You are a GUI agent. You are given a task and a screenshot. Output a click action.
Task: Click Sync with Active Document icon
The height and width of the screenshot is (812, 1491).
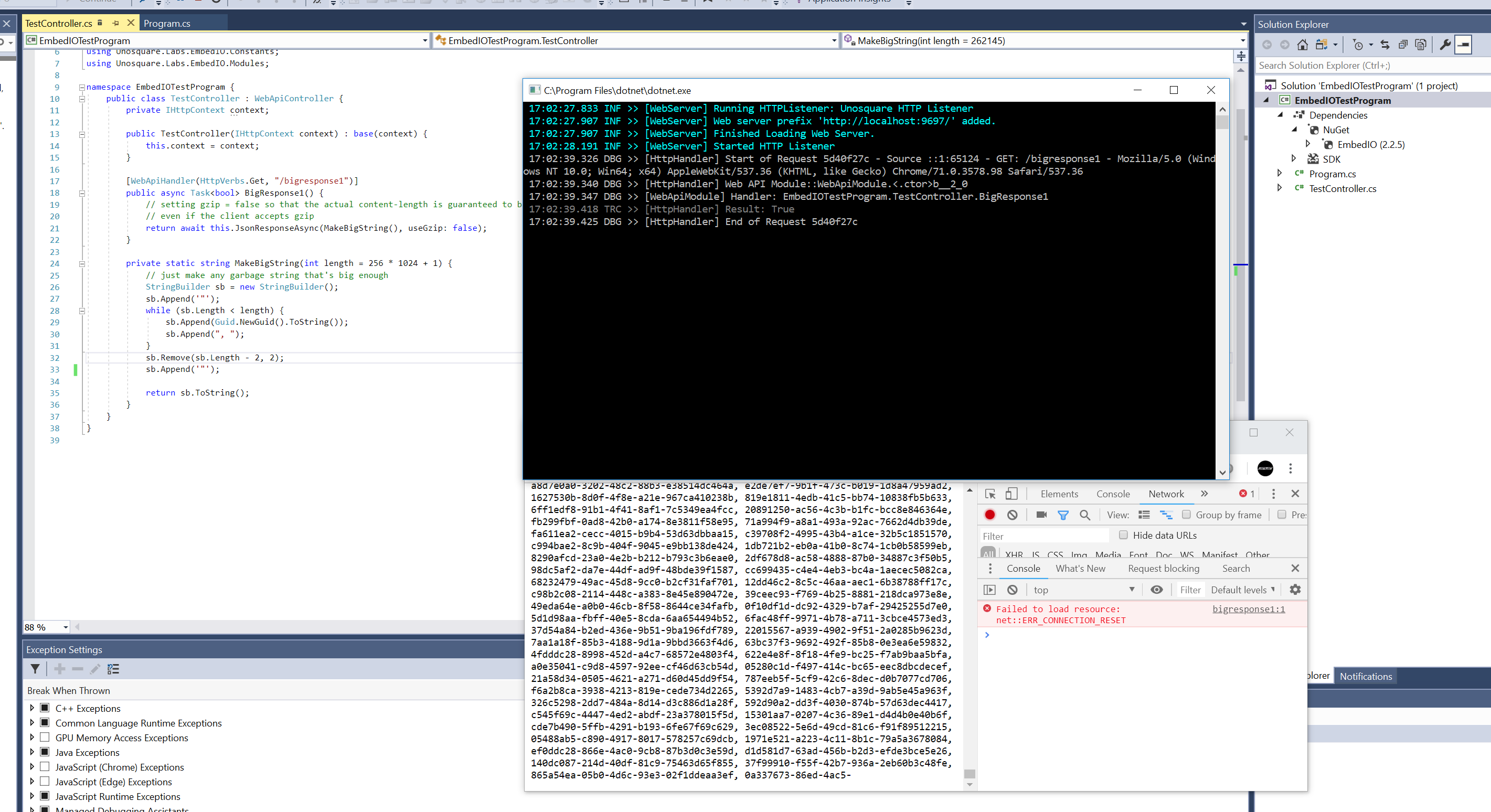click(1385, 45)
